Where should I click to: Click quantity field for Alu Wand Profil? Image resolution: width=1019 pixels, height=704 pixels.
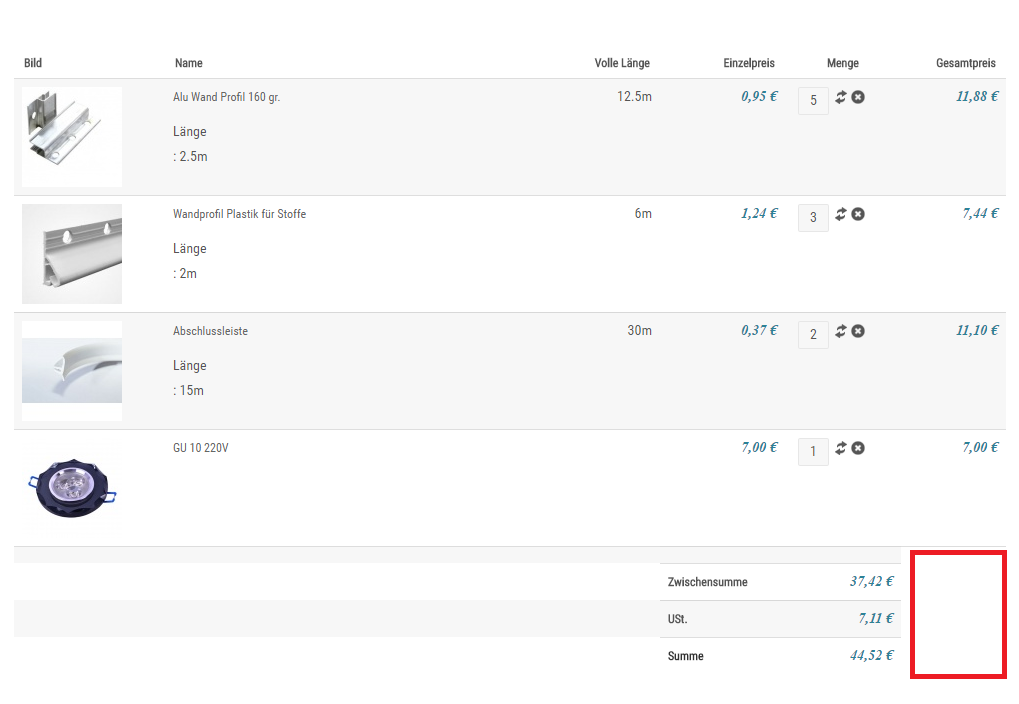813,100
